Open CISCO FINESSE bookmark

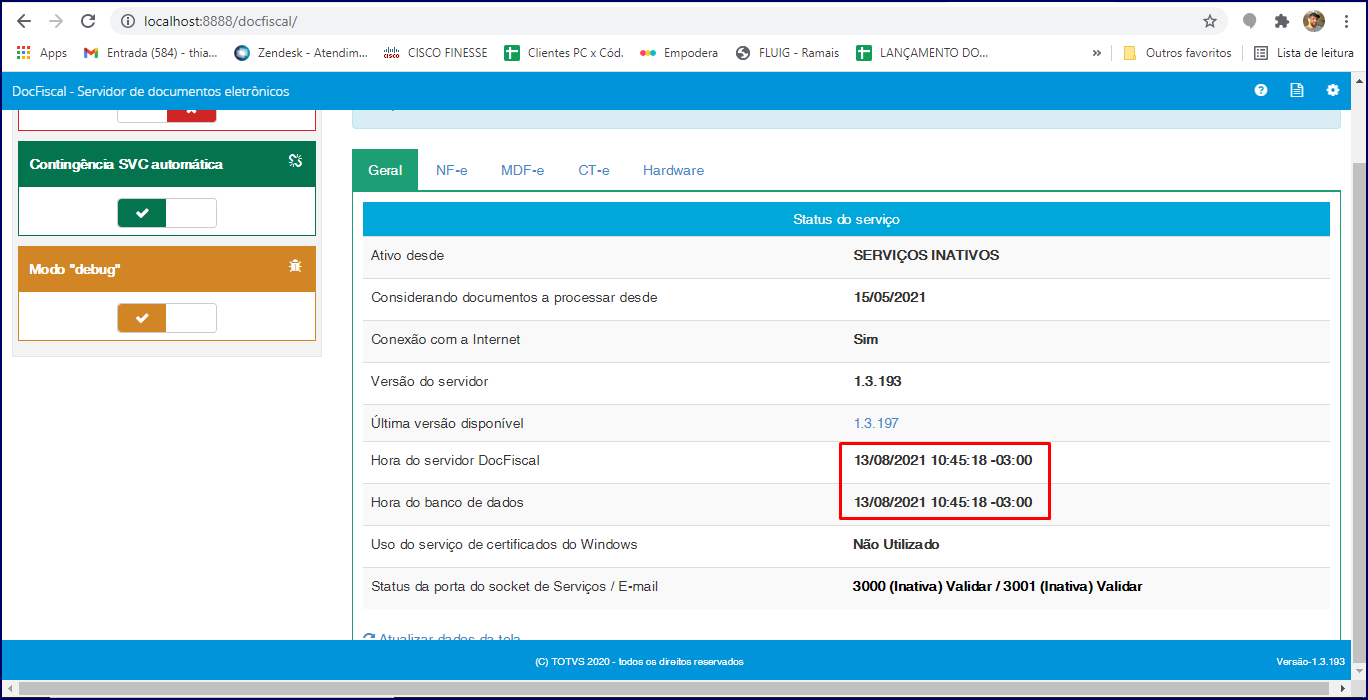[x=436, y=53]
